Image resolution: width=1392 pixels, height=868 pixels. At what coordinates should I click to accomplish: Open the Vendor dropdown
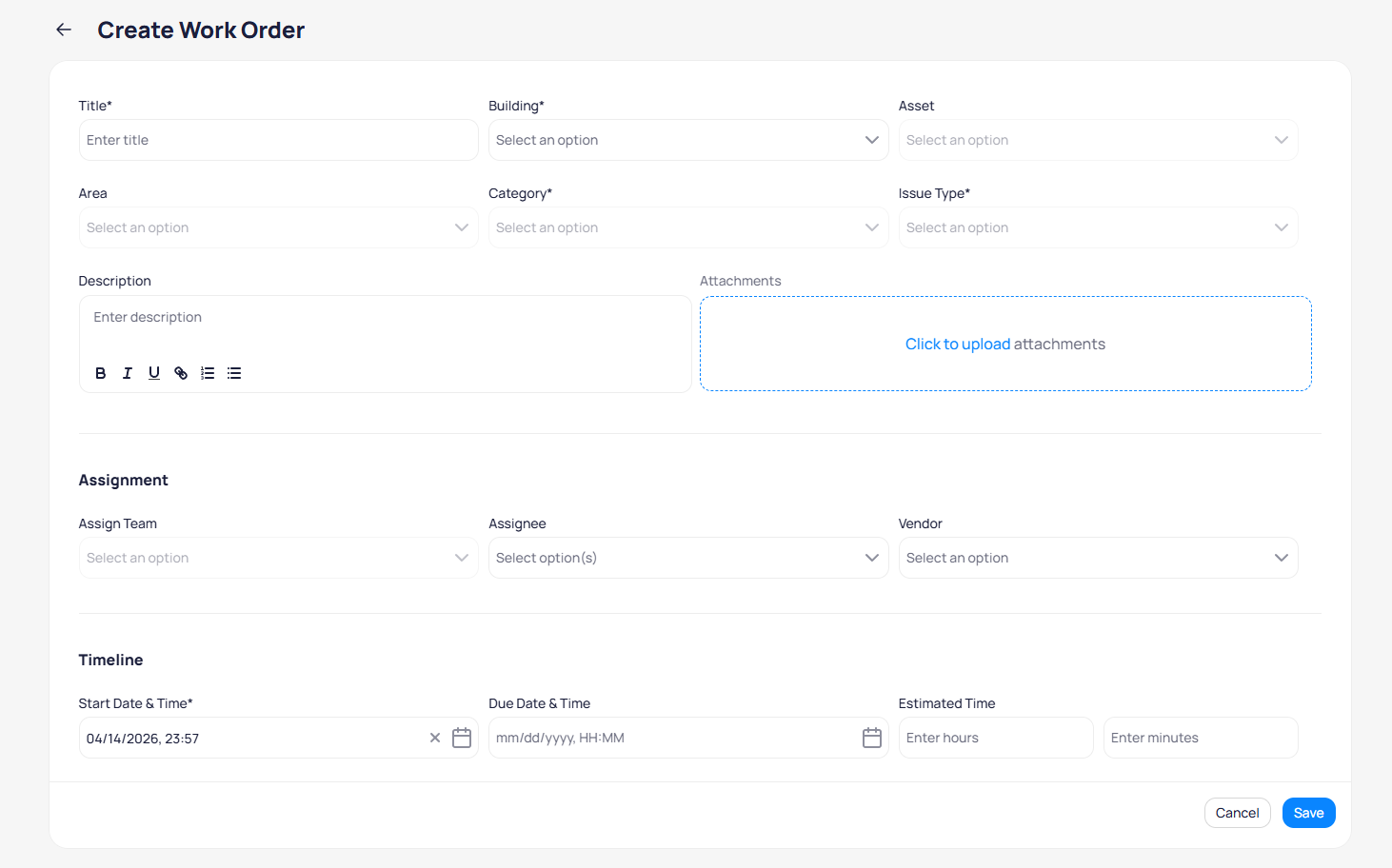[x=1097, y=558]
